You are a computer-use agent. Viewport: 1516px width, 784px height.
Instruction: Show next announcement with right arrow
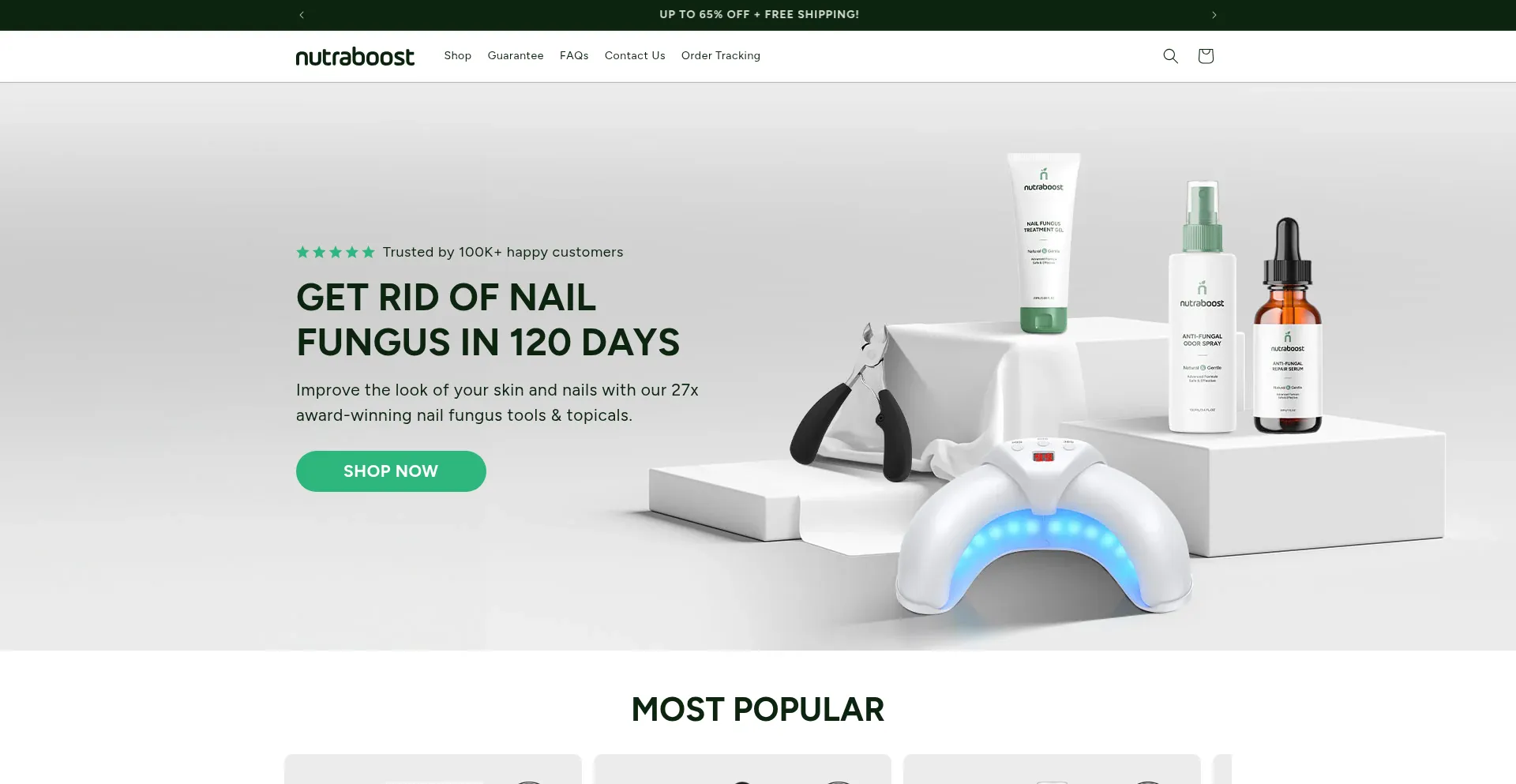pos(1214,15)
